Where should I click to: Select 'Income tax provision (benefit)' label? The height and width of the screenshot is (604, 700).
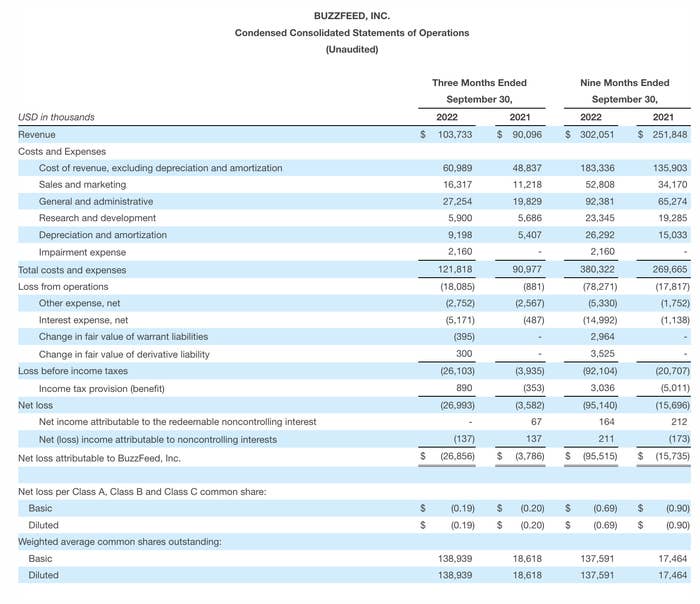pyautogui.click(x=102, y=389)
